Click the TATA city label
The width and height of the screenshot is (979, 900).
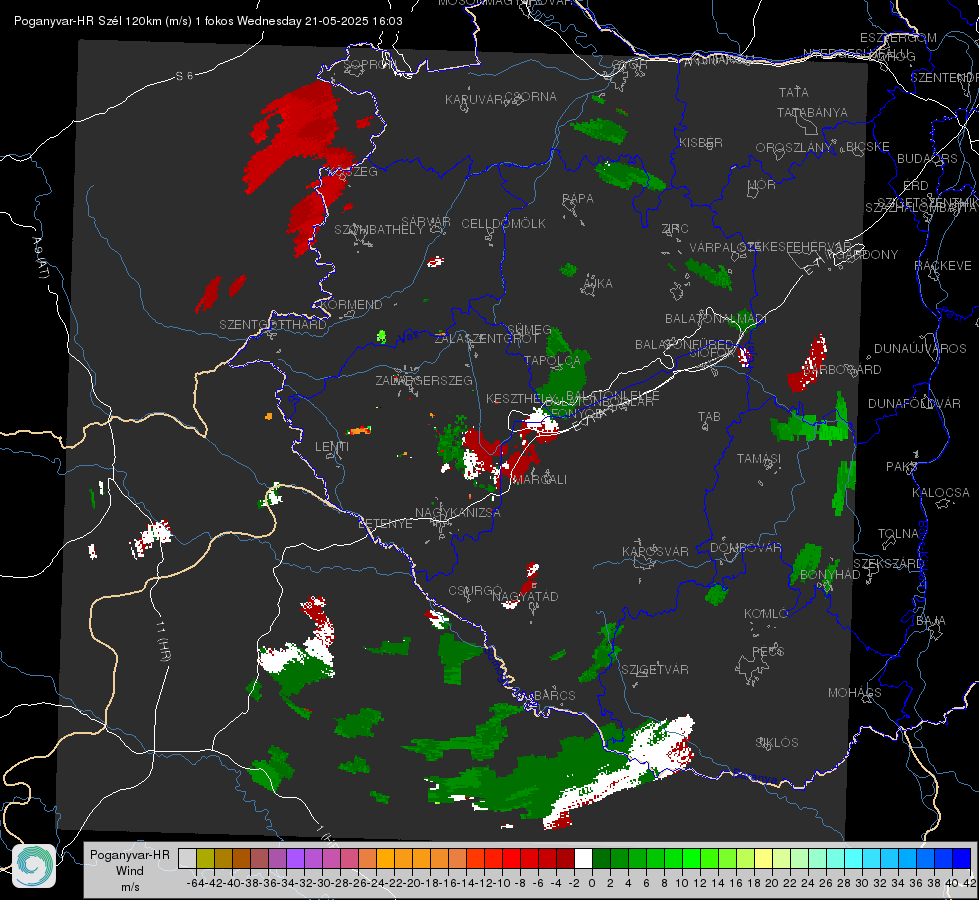[x=794, y=92]
